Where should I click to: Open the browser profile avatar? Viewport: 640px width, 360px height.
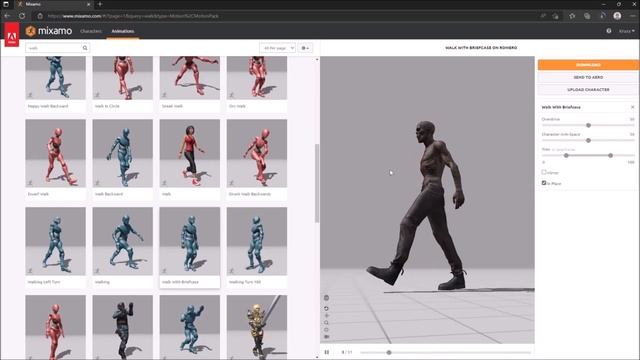click(x=617, y=16)
